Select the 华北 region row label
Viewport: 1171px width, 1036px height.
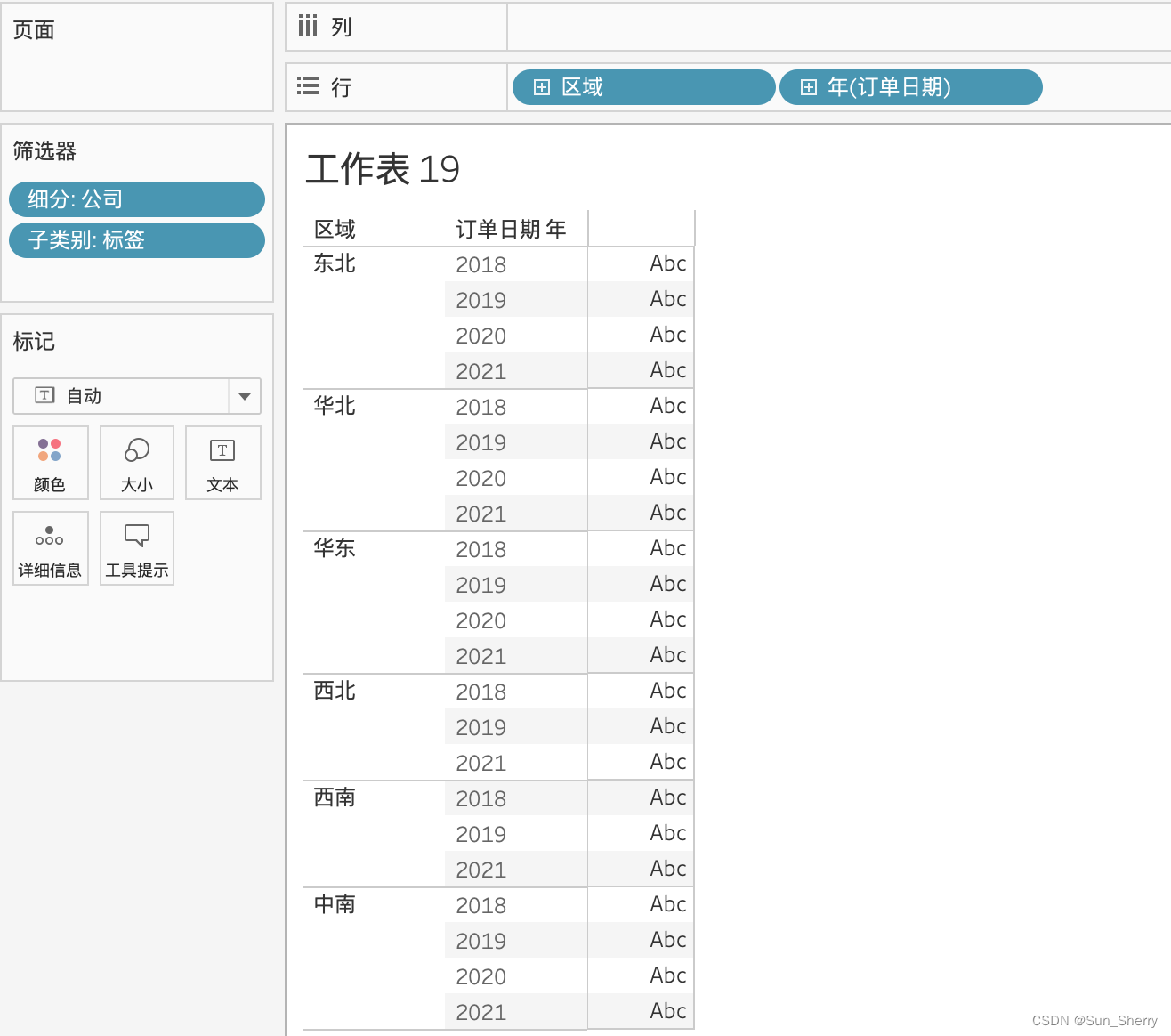click(x=335, y=406)
